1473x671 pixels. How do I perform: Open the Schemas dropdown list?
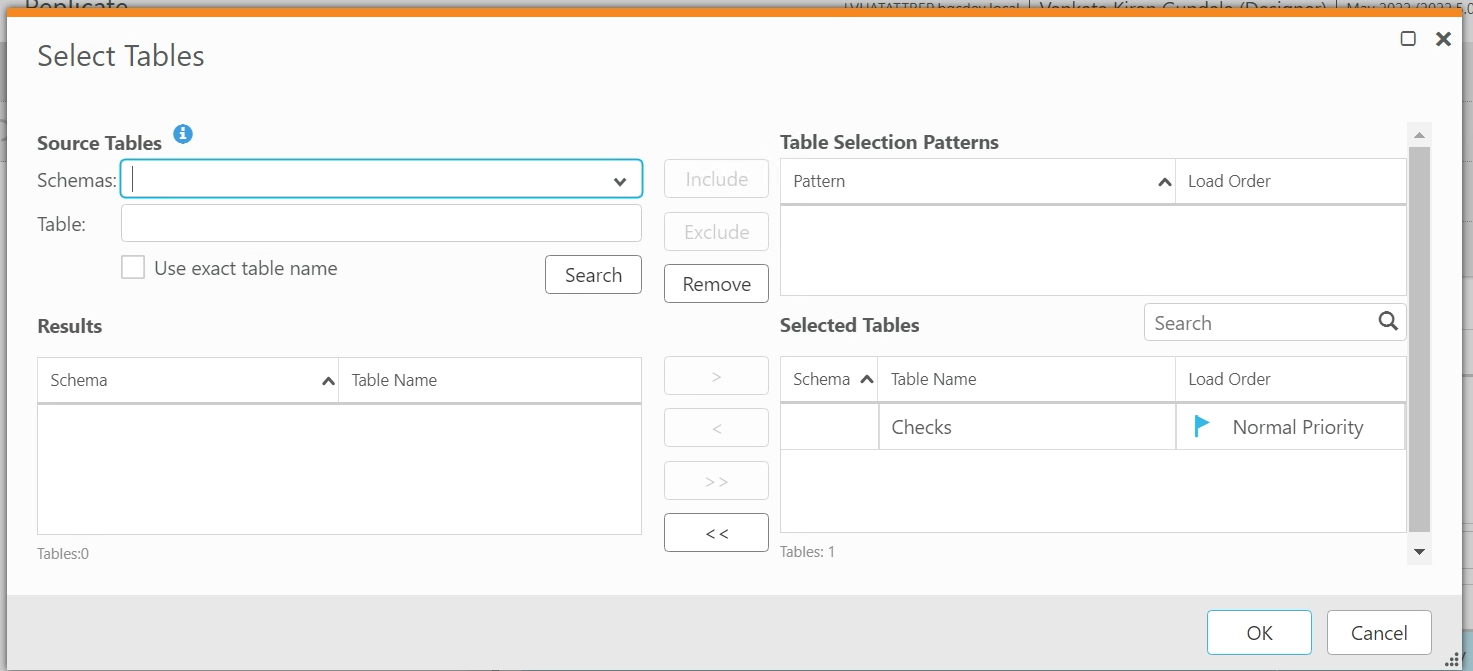click(620, 181)
